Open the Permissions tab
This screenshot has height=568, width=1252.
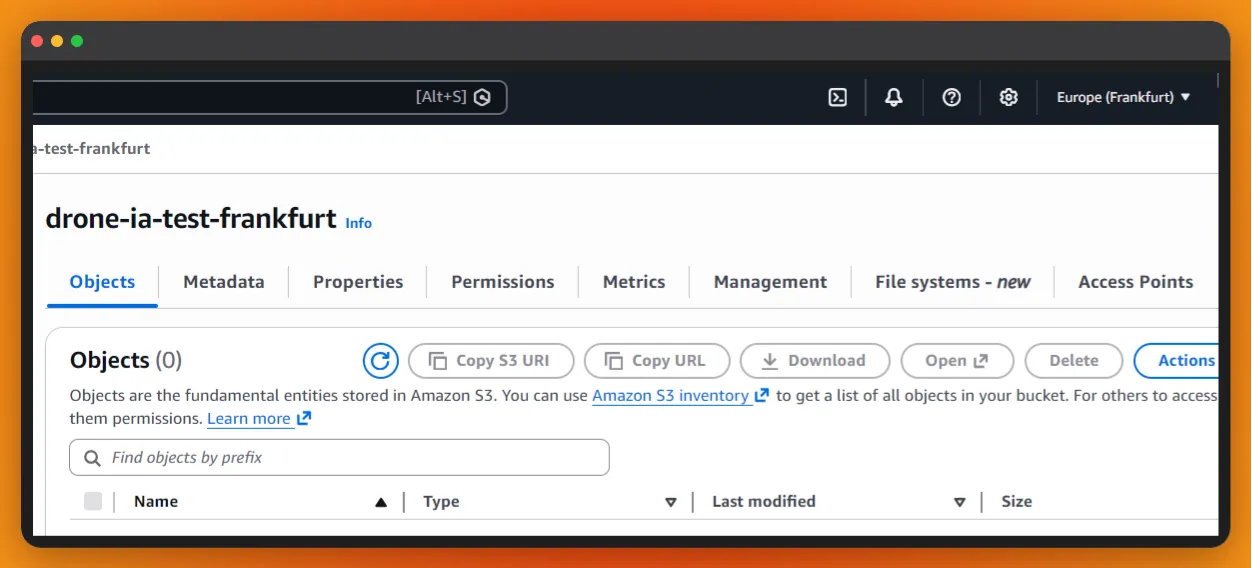[503, 282]
